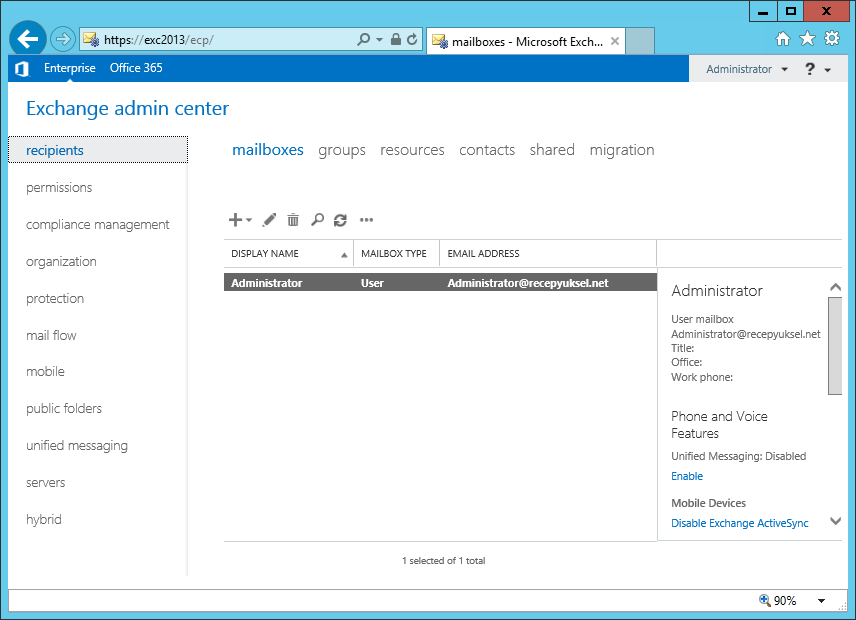Open compliance management section

coord(98,225)
